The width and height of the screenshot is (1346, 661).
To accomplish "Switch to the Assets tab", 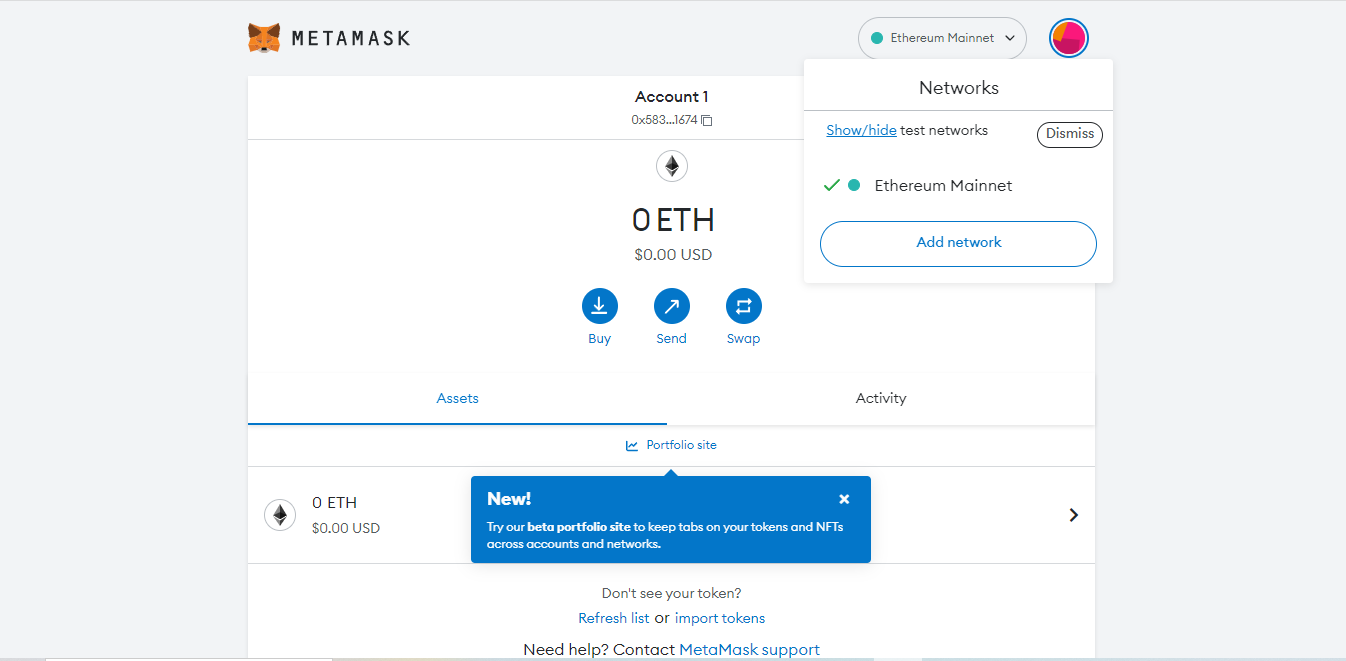I will click(457, 398).
